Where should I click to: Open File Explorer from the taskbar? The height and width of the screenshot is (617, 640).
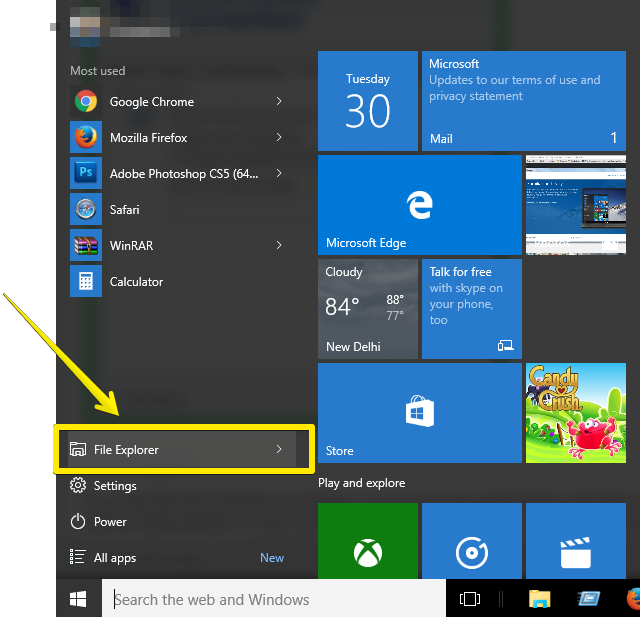540,599
